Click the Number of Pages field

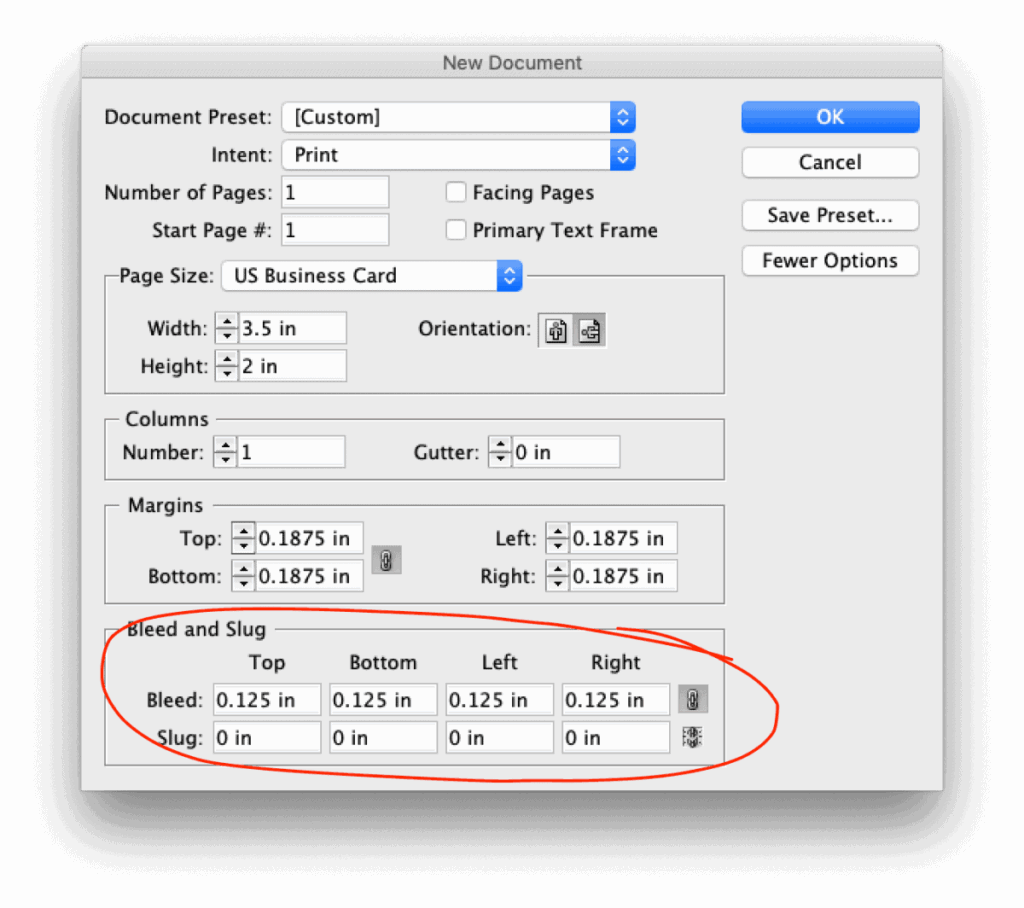pos(335,192)
